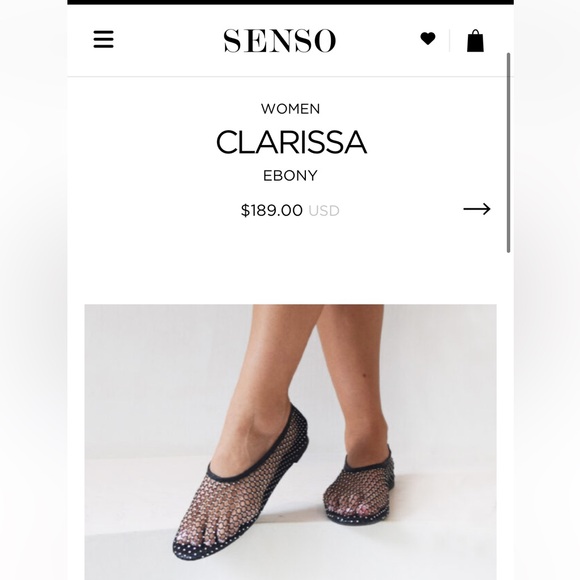Click the $189.00 price text
The image size is (580, 580).
[x=272, y=210]
